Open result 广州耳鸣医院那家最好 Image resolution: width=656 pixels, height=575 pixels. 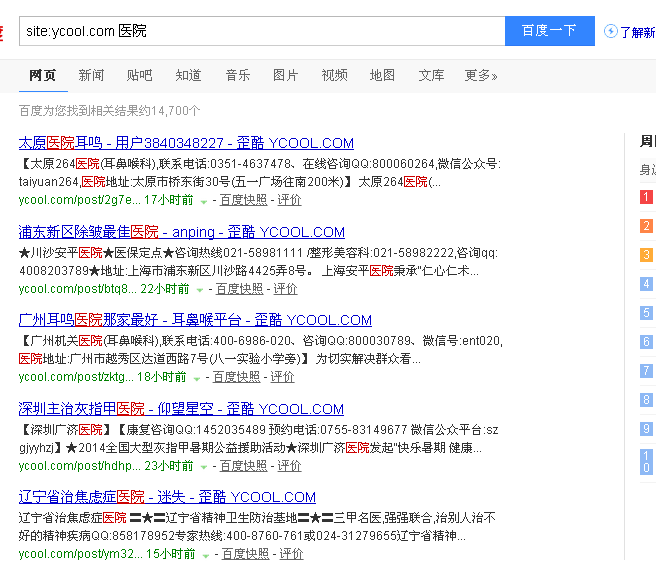click(195, 320)
